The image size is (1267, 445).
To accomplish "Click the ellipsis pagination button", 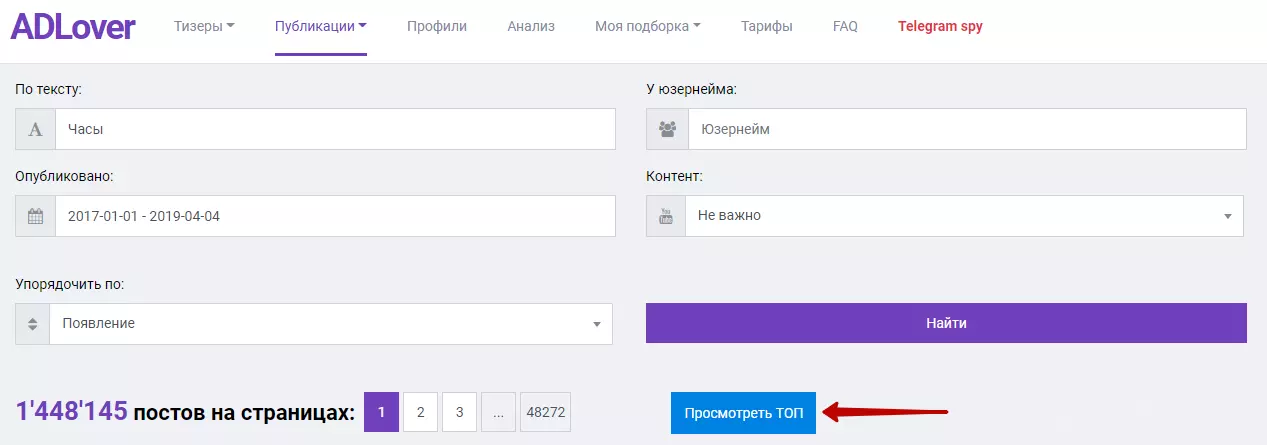I will pyautogui.click(x=498, y=412).
